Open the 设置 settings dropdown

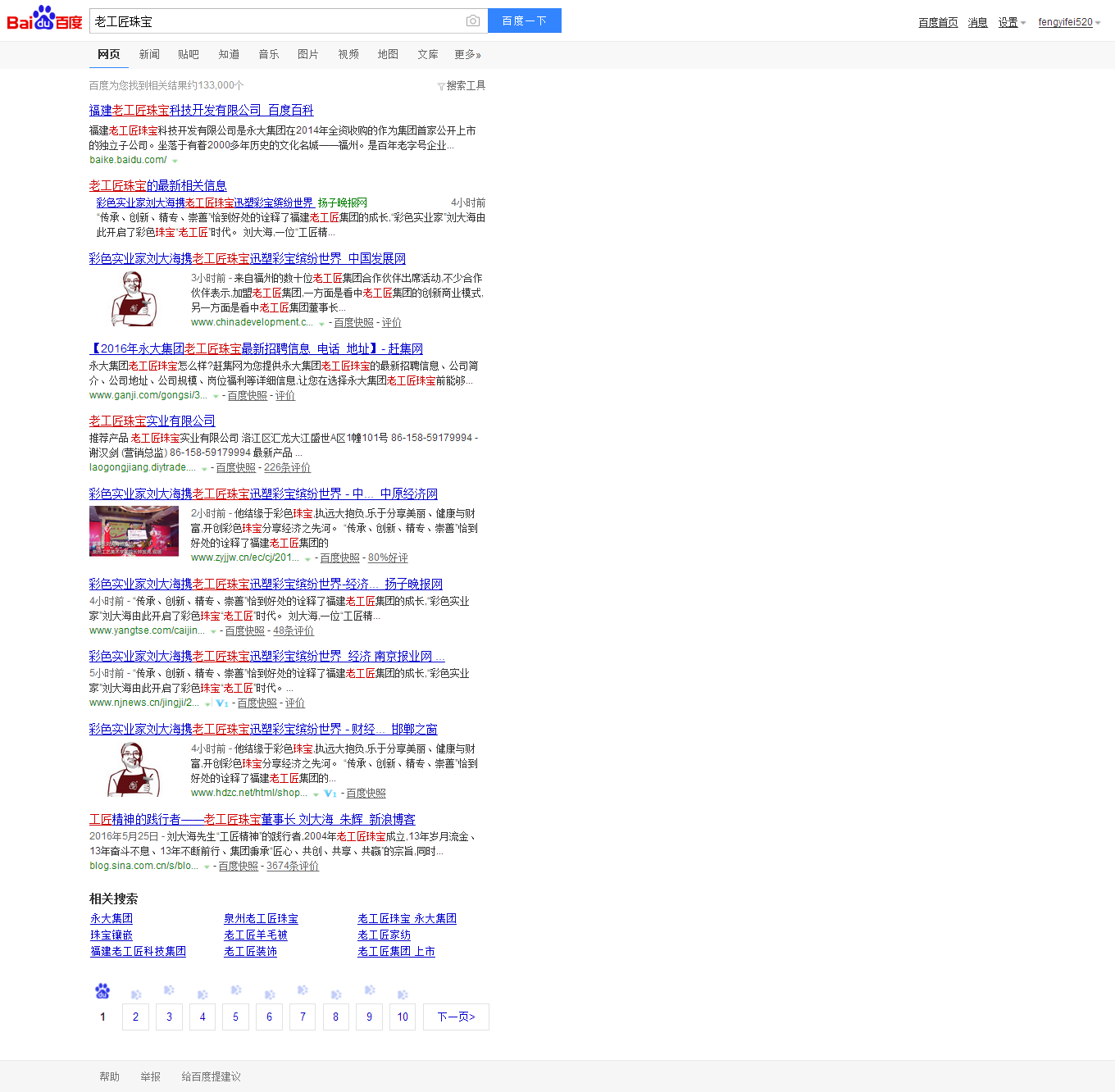(x=1012, y=22)
